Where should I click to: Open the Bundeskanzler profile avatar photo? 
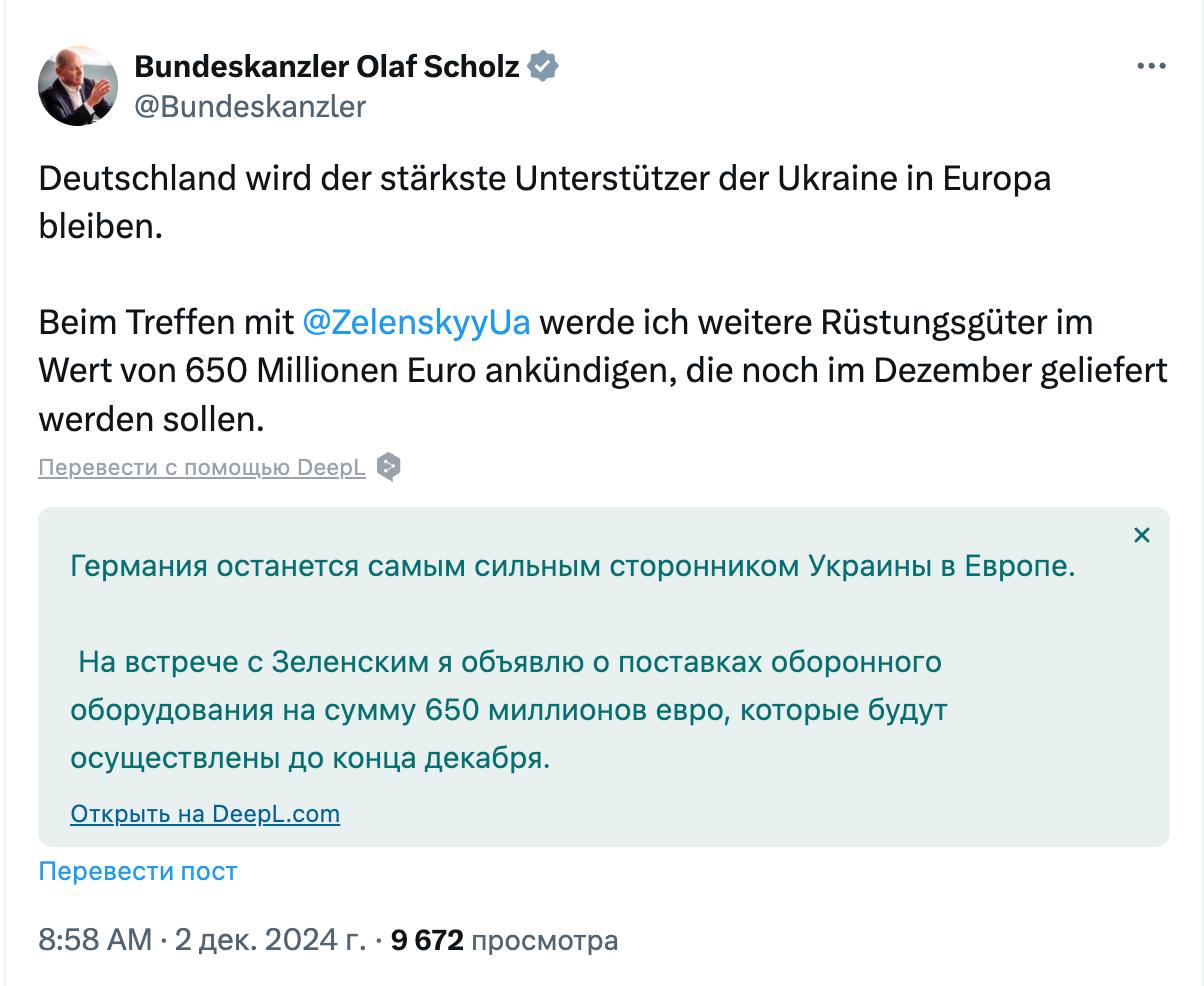[x=78, y=86]
